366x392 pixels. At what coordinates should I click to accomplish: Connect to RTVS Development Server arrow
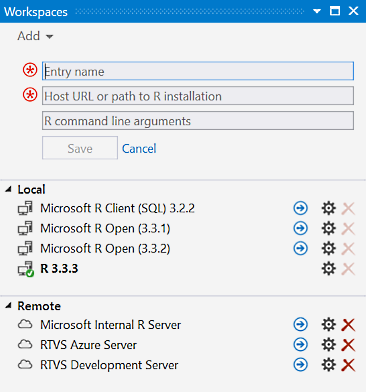(300, 365)
